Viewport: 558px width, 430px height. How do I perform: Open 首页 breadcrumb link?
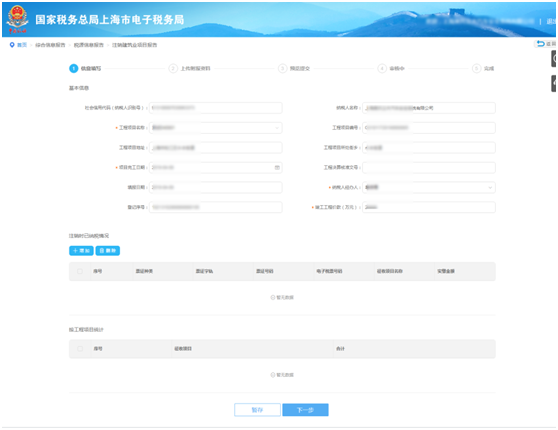point(22,45)
